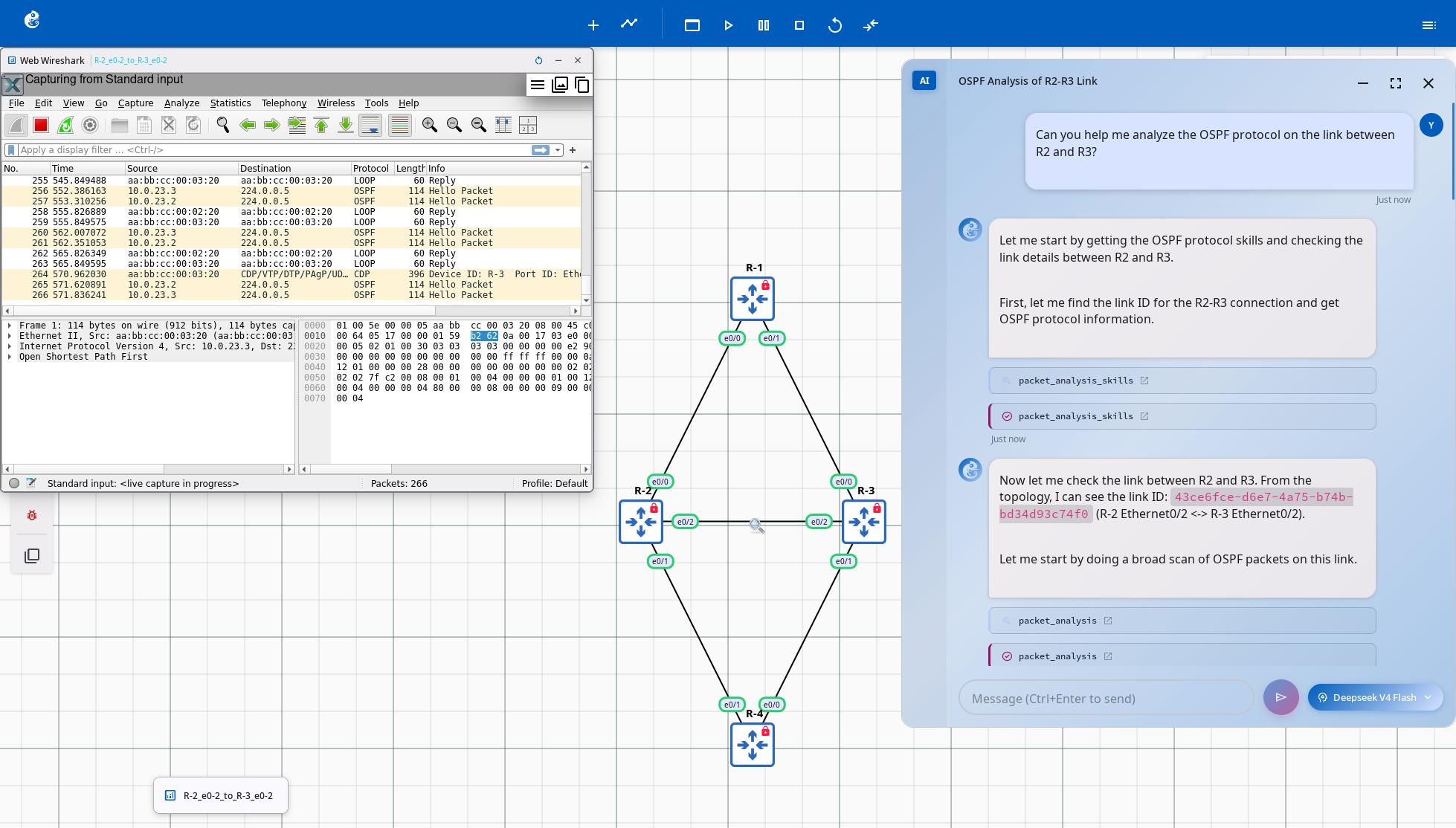Click the add link line-chart icon
1456x828 pixels.
click(x=629, y=24)
